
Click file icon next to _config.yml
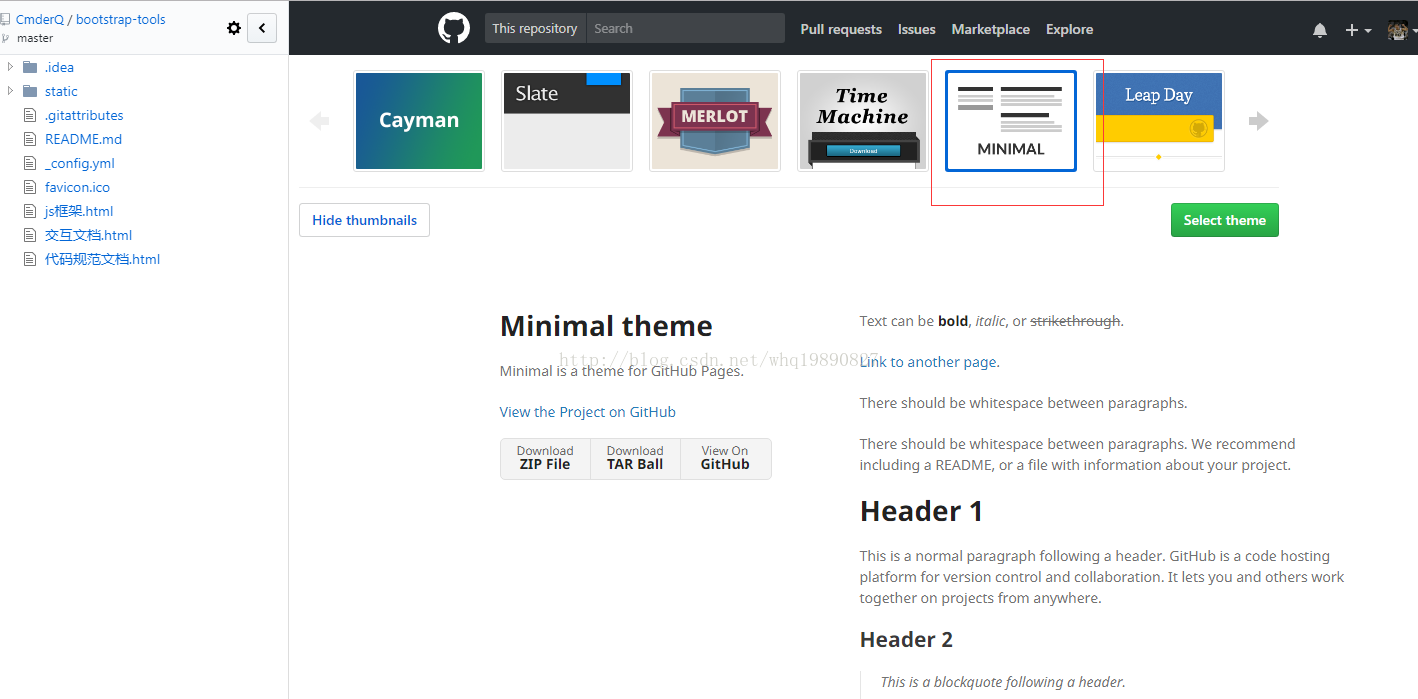pos(30,163)
